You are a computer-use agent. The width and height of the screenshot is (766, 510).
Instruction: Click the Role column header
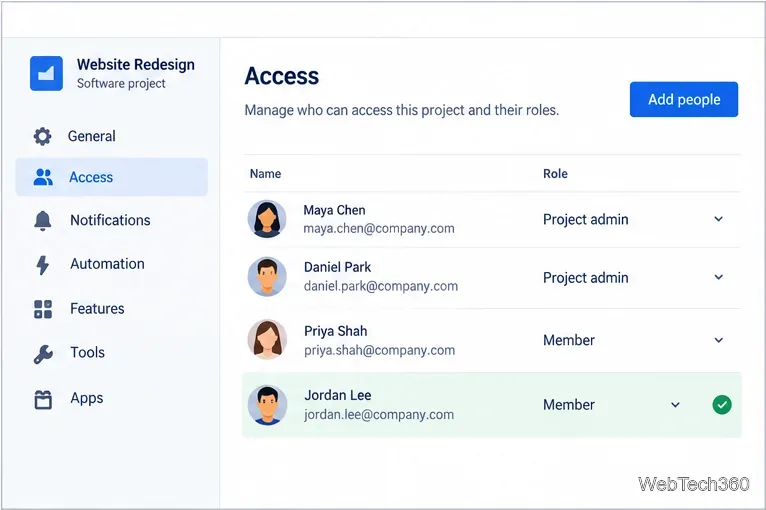click(x=555, y=174)
